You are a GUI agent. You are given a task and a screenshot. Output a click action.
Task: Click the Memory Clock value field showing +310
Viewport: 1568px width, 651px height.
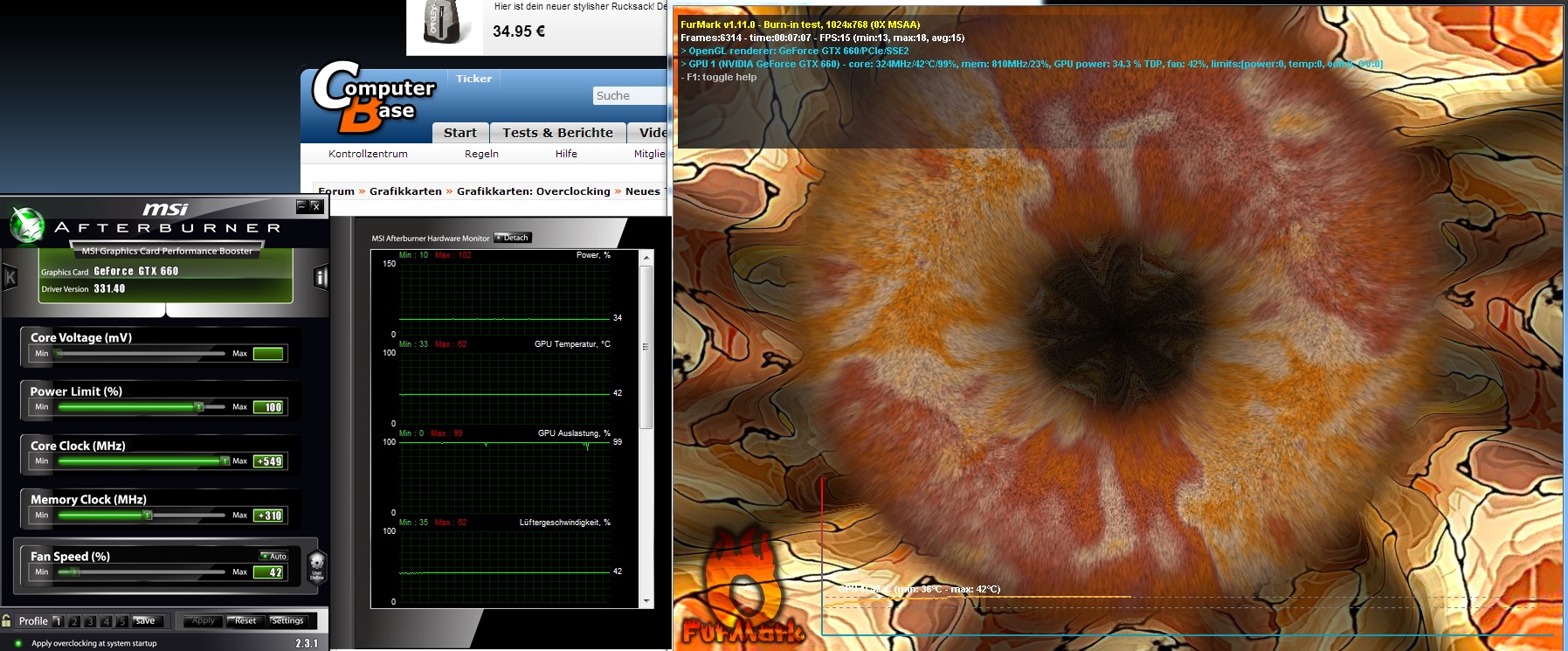pyautogui.click(x=268, y=516)
